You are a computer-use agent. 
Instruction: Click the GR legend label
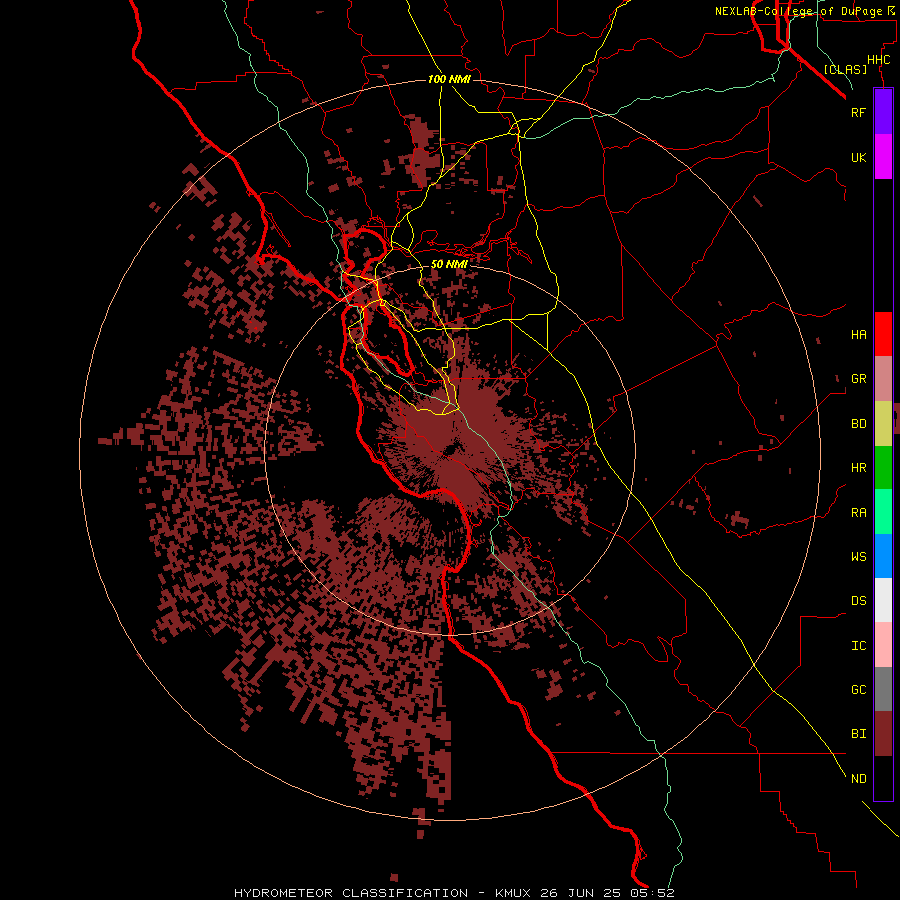click(x=858, y=379)
